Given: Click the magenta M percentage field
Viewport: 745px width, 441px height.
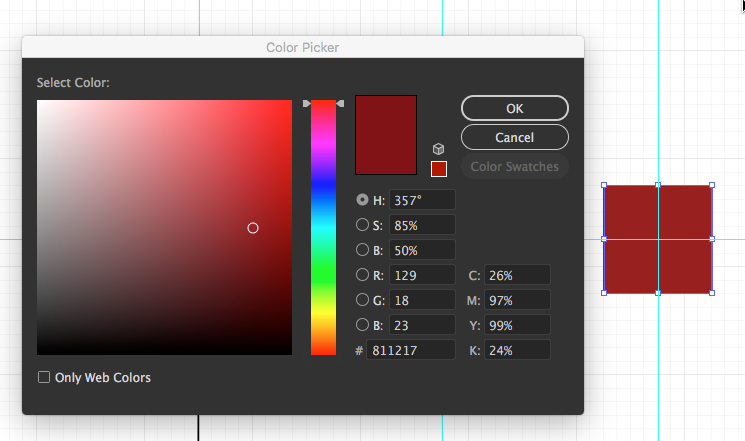Looking at the screenshot, I should pos(518,300).
